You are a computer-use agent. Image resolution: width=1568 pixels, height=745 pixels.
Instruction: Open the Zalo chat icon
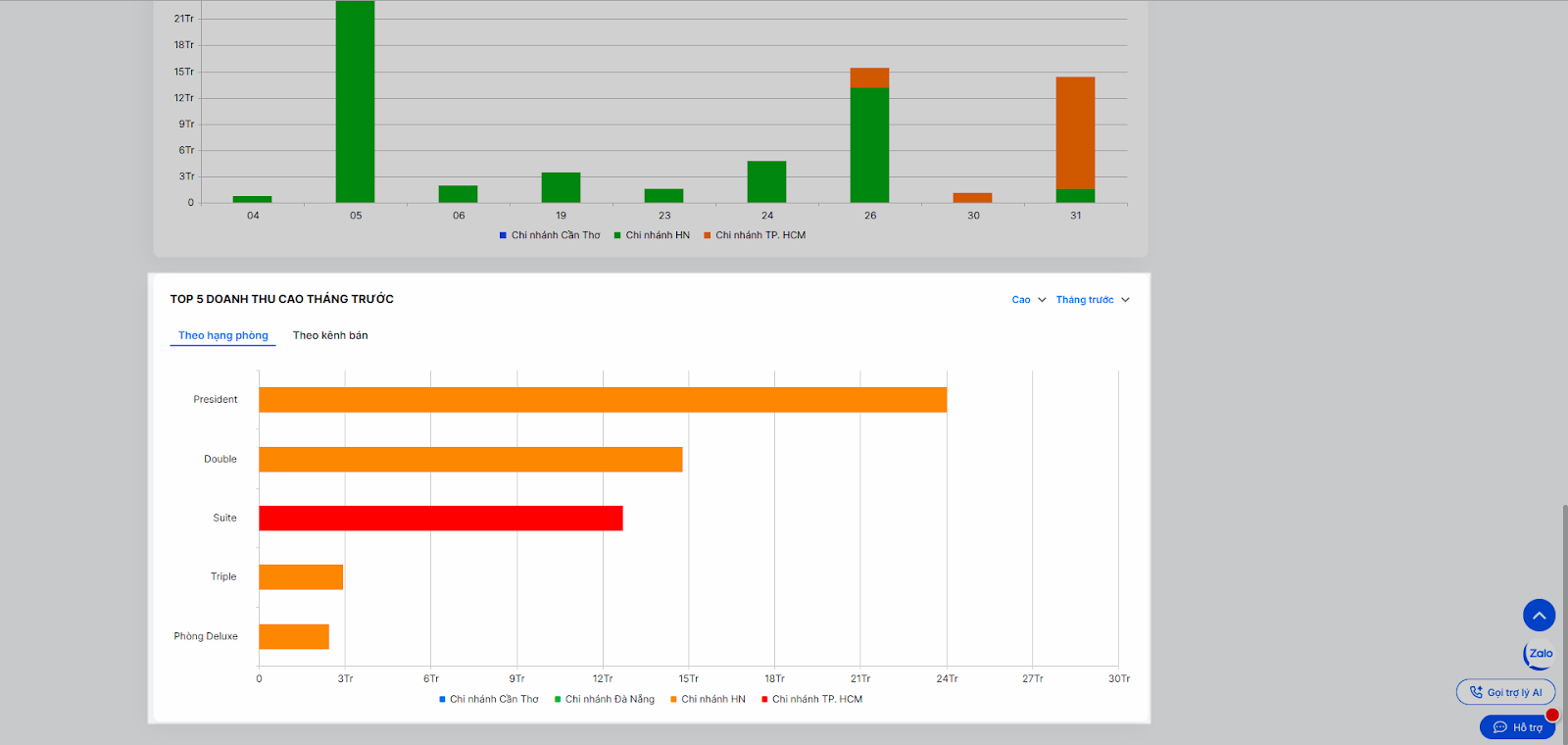click(1539, 654)
